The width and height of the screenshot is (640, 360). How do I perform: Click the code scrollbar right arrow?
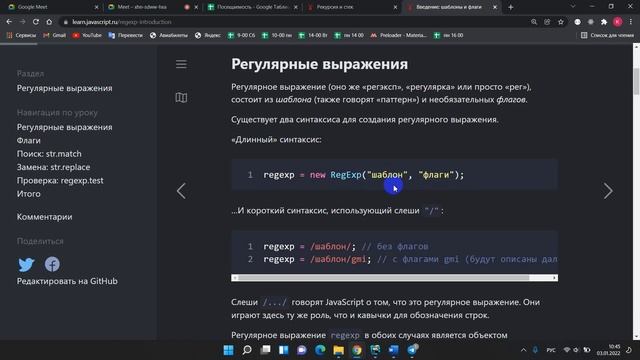point(555,278)
